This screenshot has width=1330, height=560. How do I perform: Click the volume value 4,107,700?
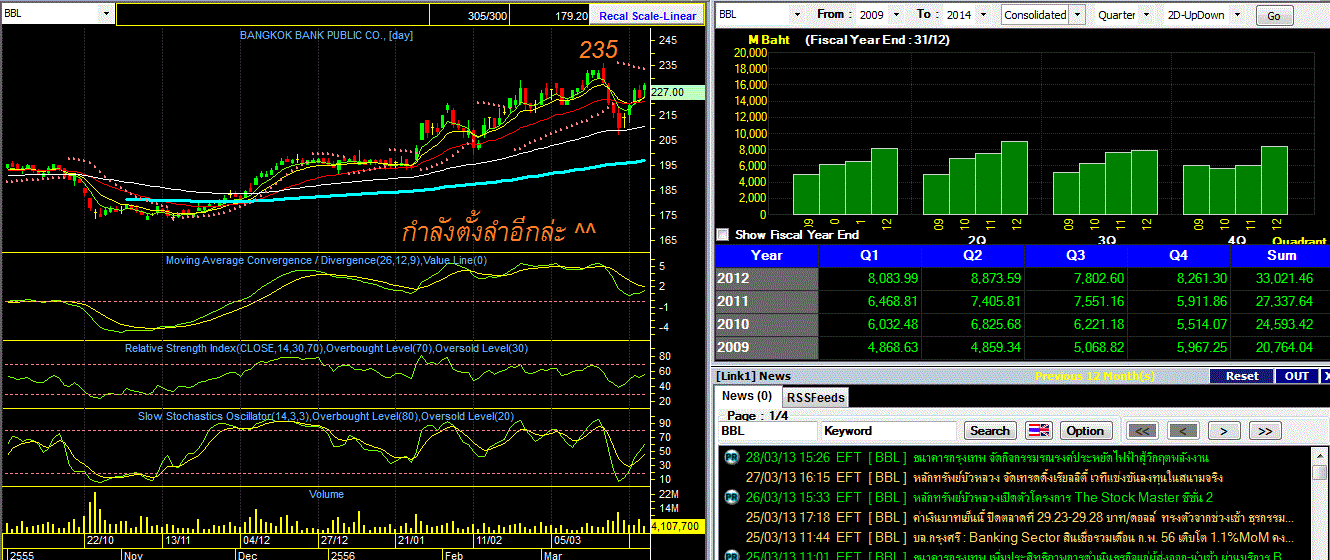click(x=677, y=526)
